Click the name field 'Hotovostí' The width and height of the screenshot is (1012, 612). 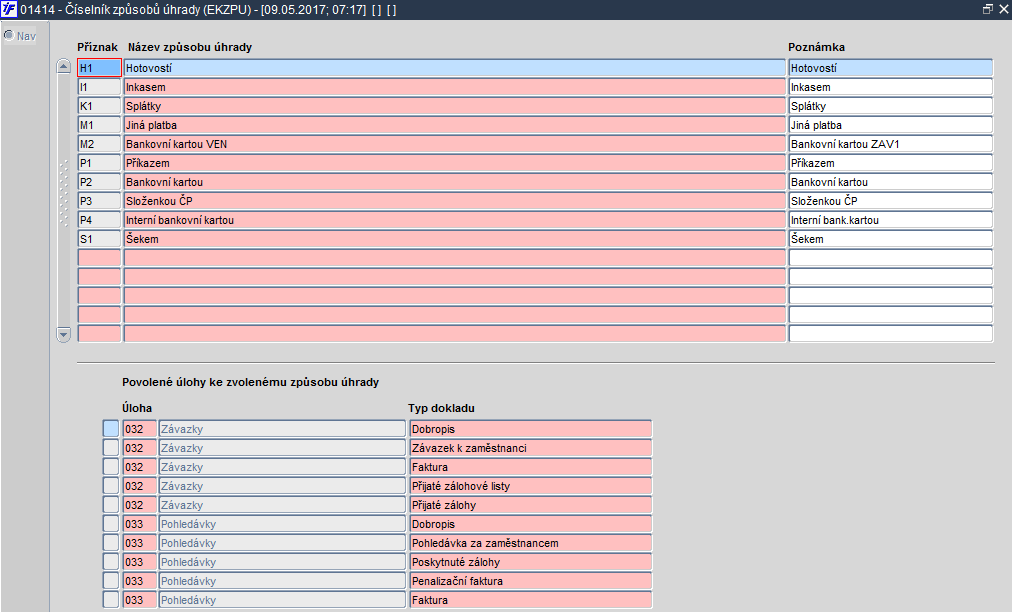point(454,68)
